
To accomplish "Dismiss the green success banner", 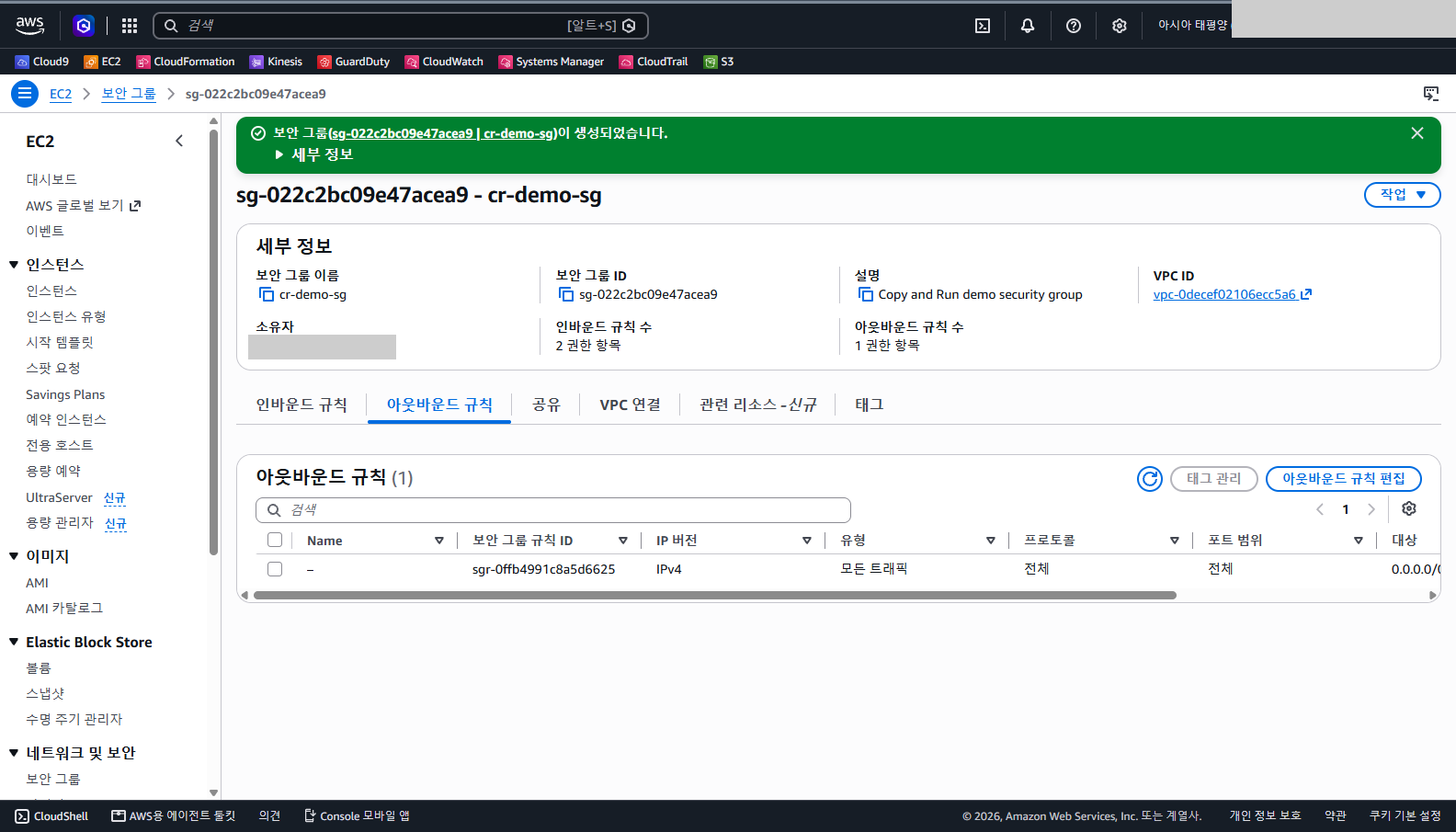I will [1417, 133].
